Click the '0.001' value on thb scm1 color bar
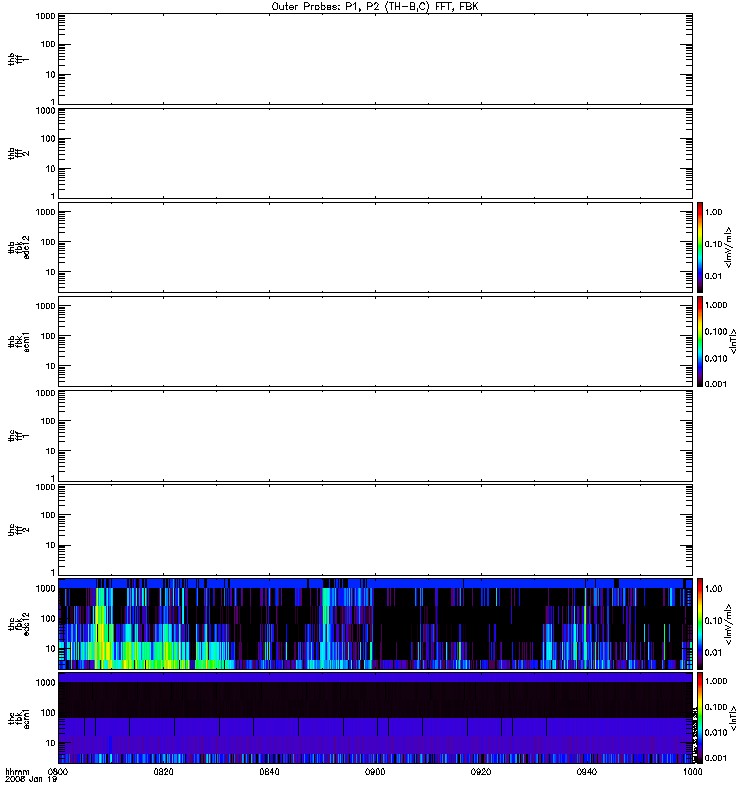Screen dimensions: 750x800 [x=716, y=384]
